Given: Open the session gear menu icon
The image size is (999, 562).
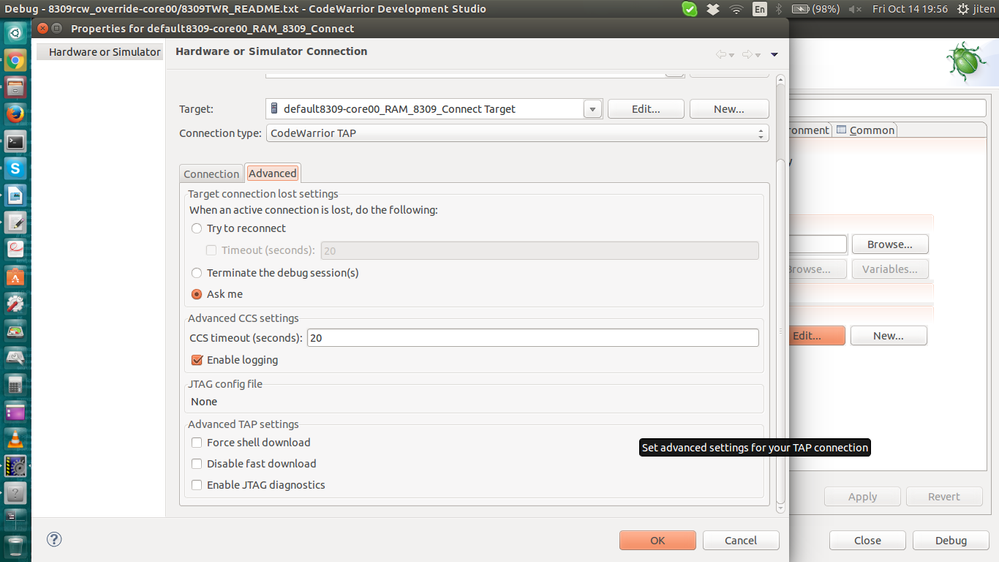Looking at the screenshot, I should [963, 9].
